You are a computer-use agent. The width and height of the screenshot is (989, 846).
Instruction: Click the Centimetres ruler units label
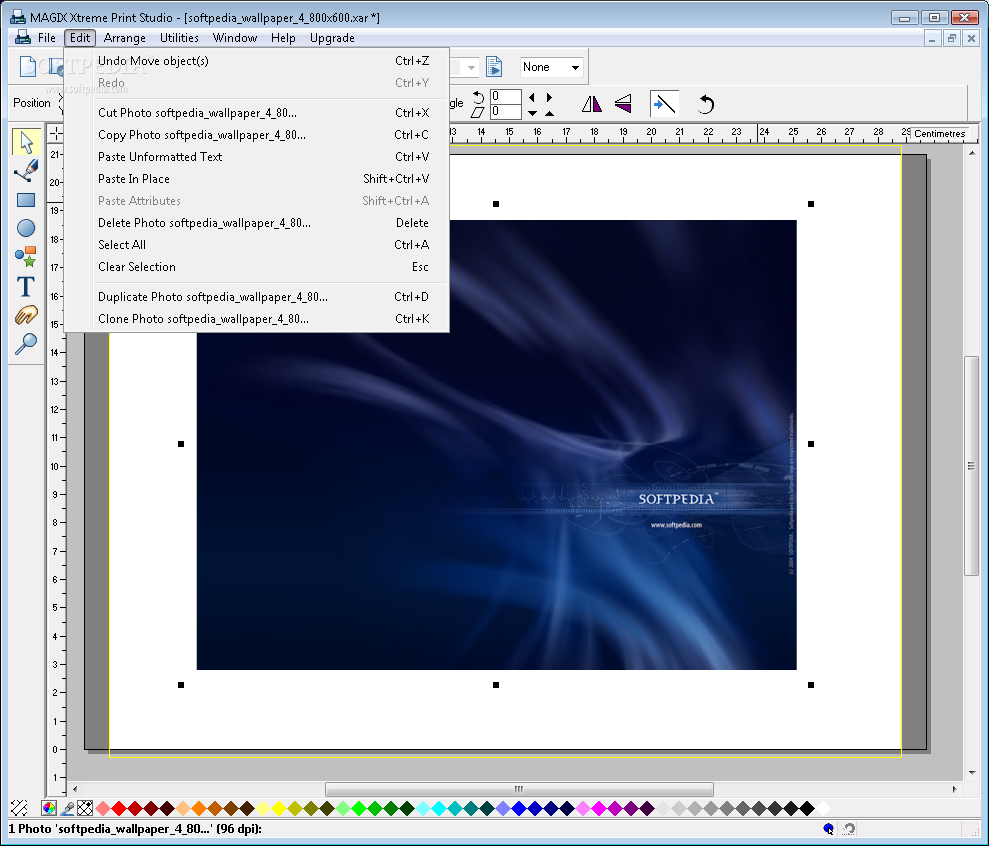(940, 134)
